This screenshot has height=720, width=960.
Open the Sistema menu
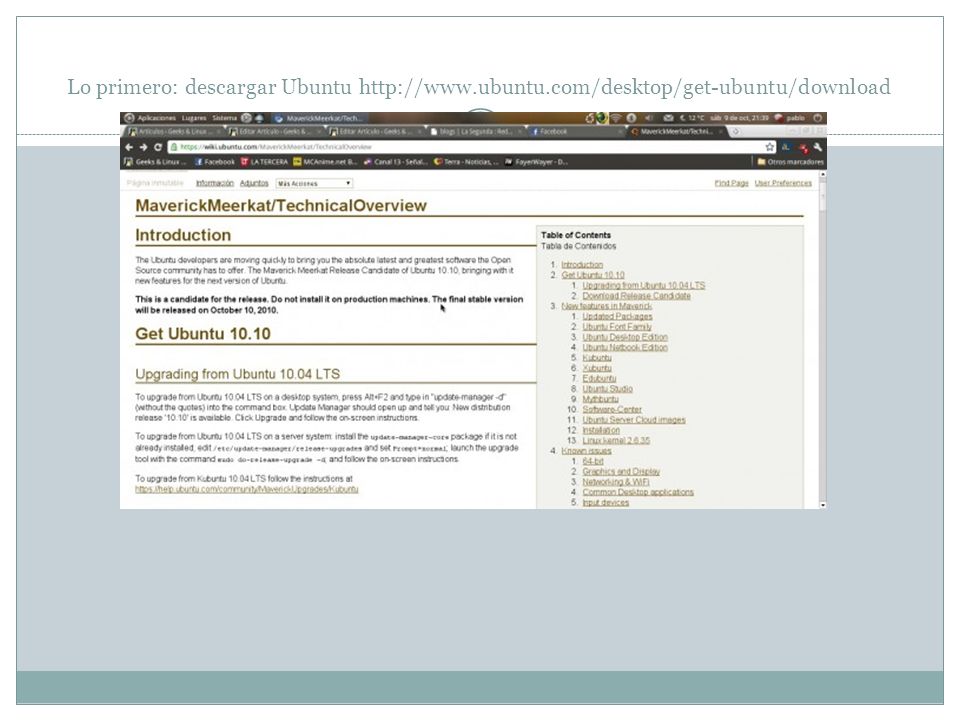(224, 118)
